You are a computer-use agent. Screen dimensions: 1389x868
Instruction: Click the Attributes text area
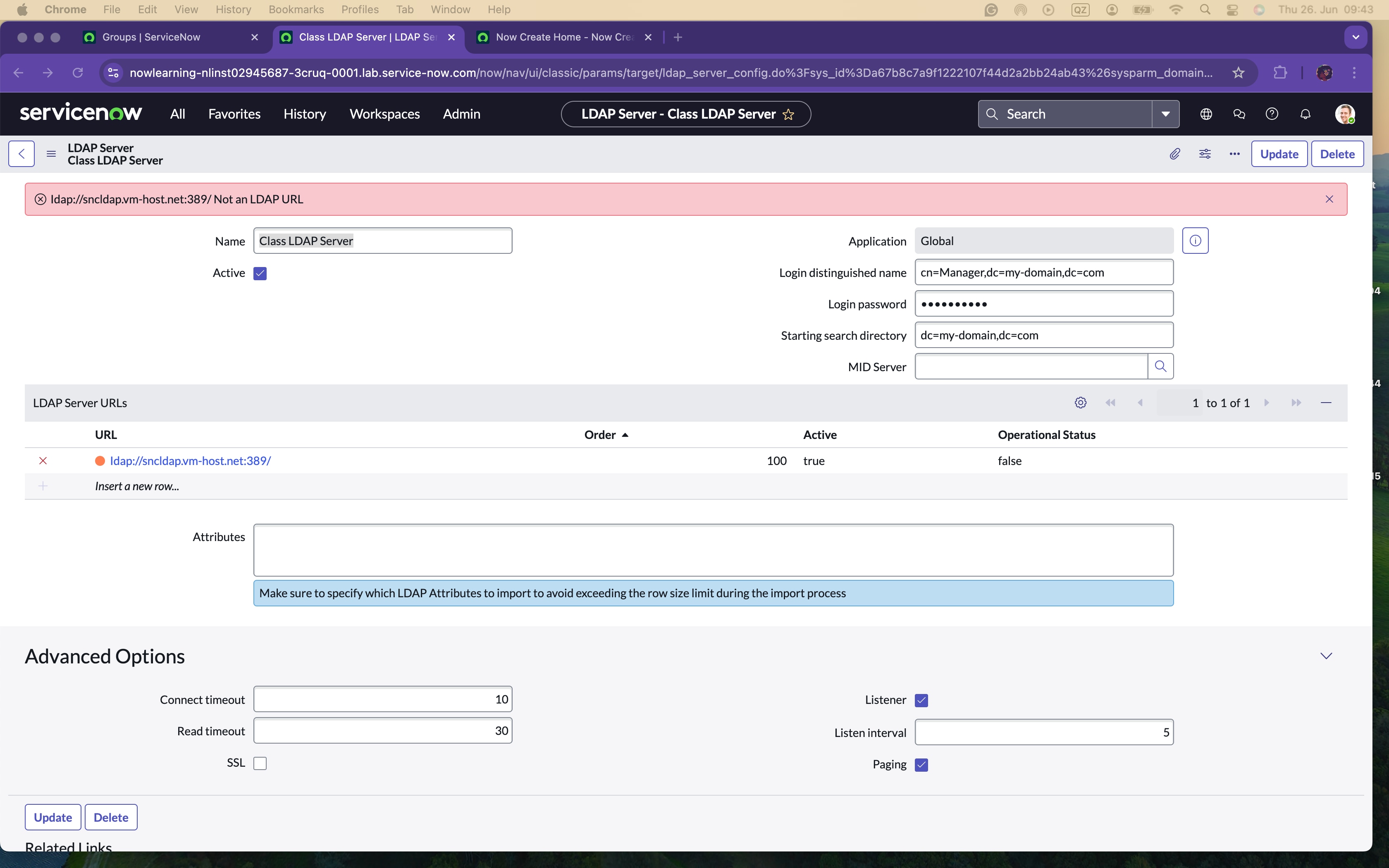714,550
